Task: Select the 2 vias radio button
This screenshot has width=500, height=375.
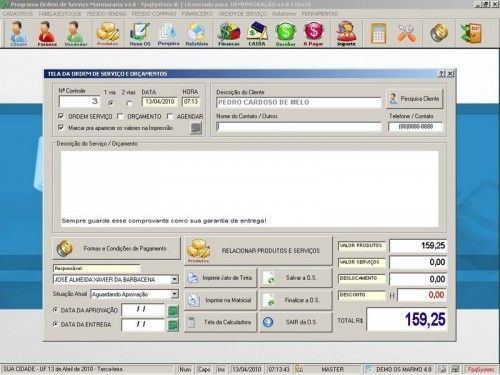Action: 129,103
